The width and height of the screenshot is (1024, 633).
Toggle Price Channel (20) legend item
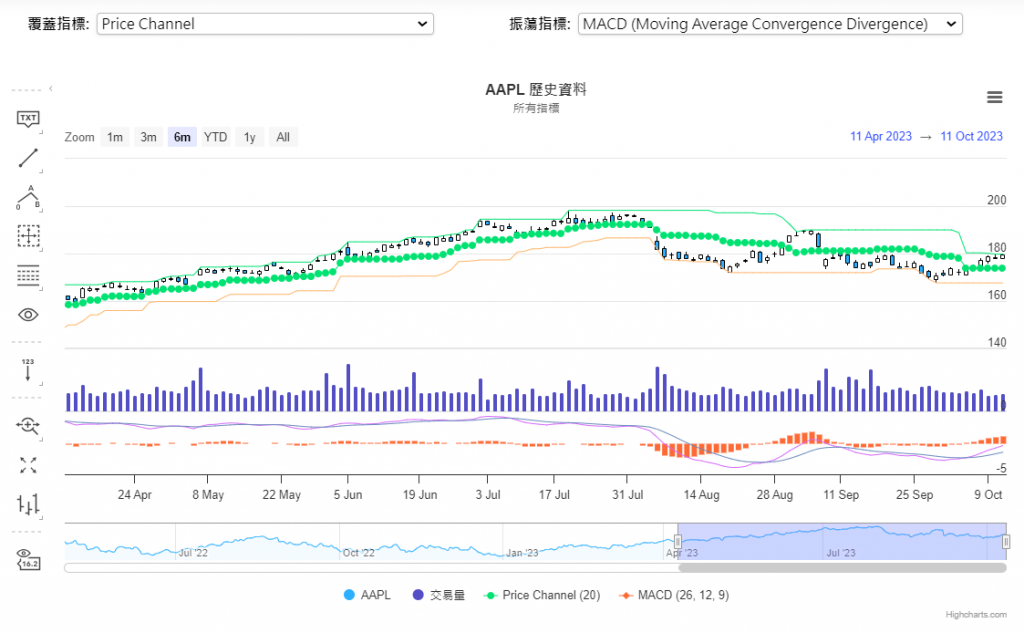tap(542, 595)
